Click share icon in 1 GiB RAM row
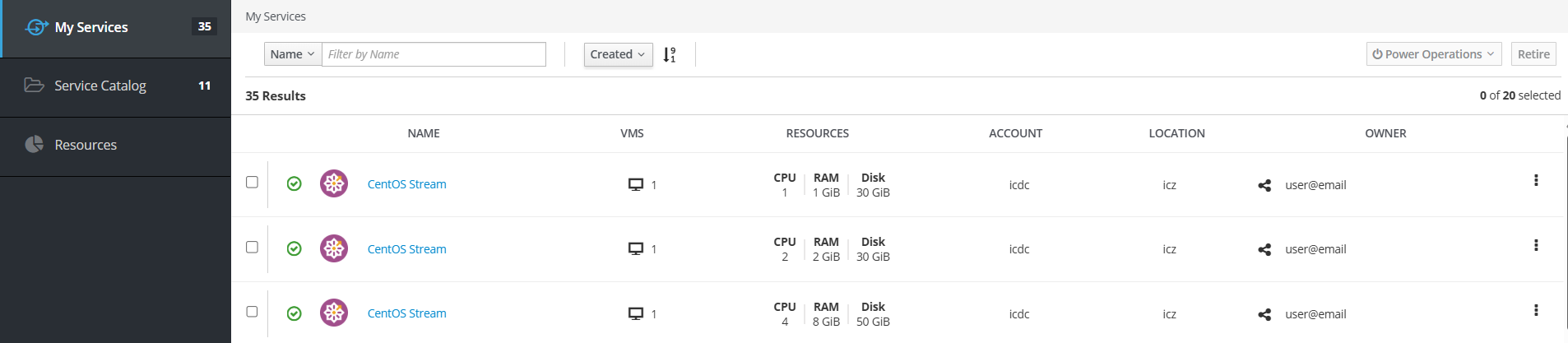Viewport: 1568px width, 343px height. [x=1264, y=185]
